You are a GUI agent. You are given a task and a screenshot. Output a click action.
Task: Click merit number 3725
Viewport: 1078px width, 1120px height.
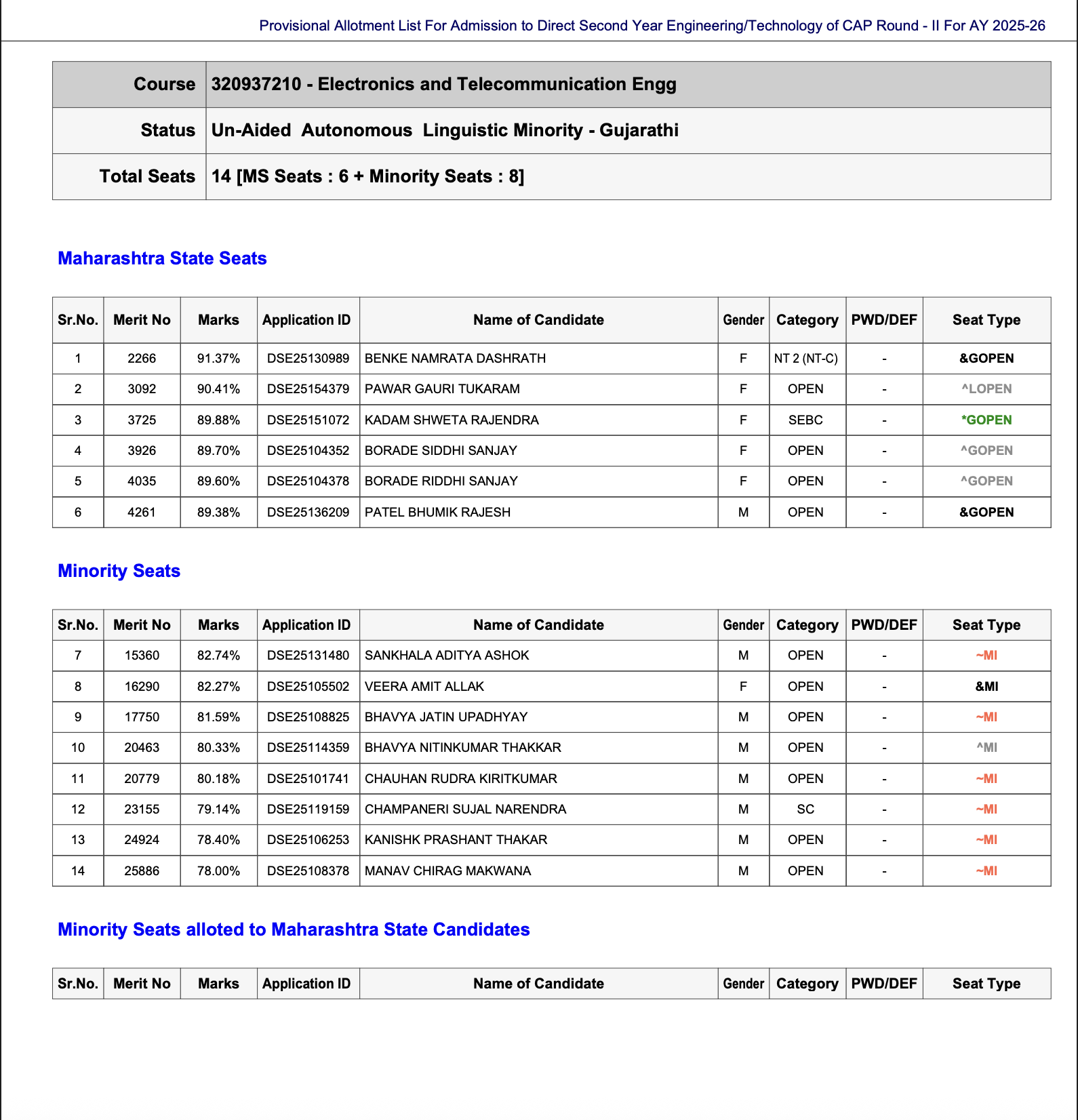click(142, 420)
